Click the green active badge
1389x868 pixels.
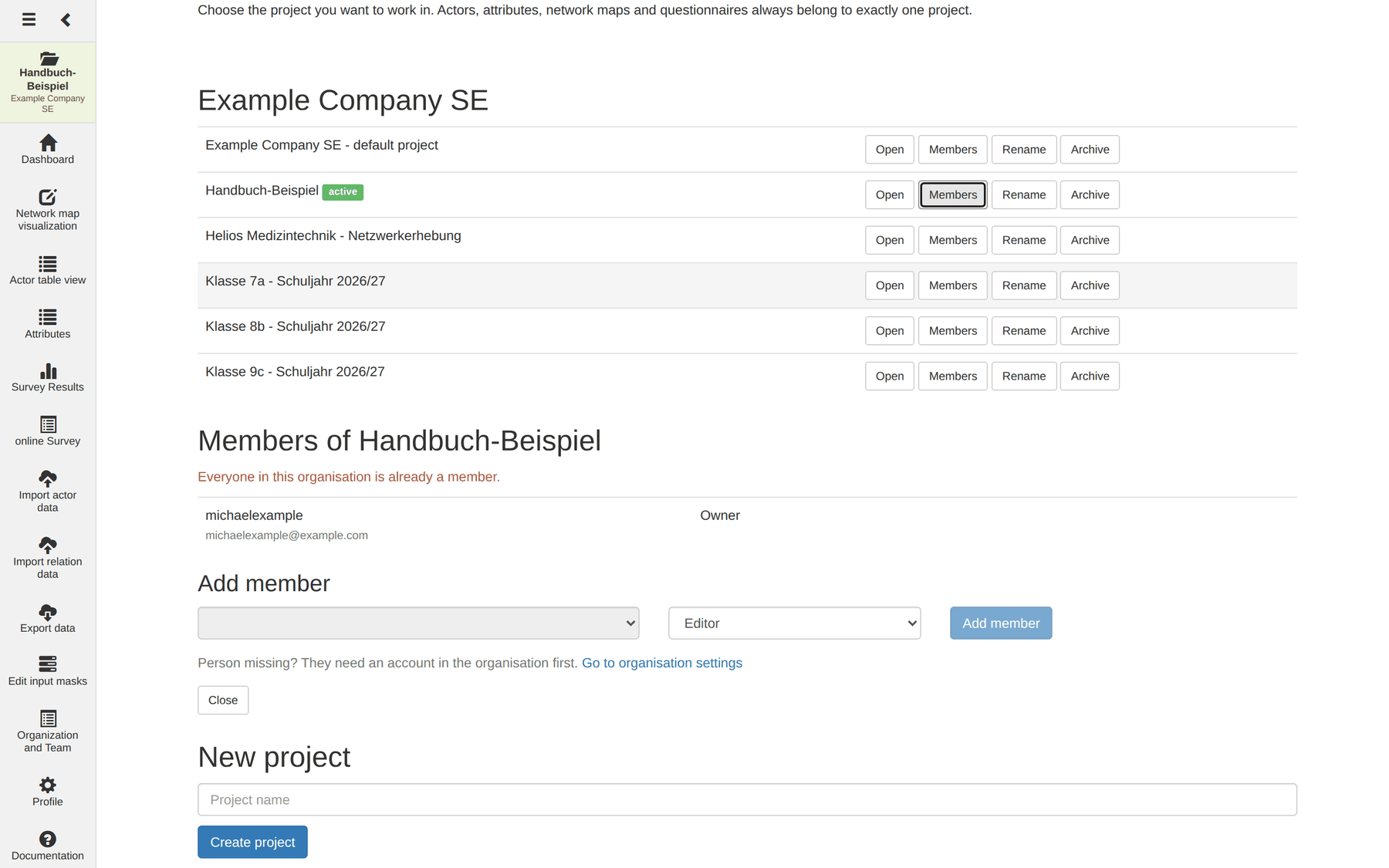343,192
